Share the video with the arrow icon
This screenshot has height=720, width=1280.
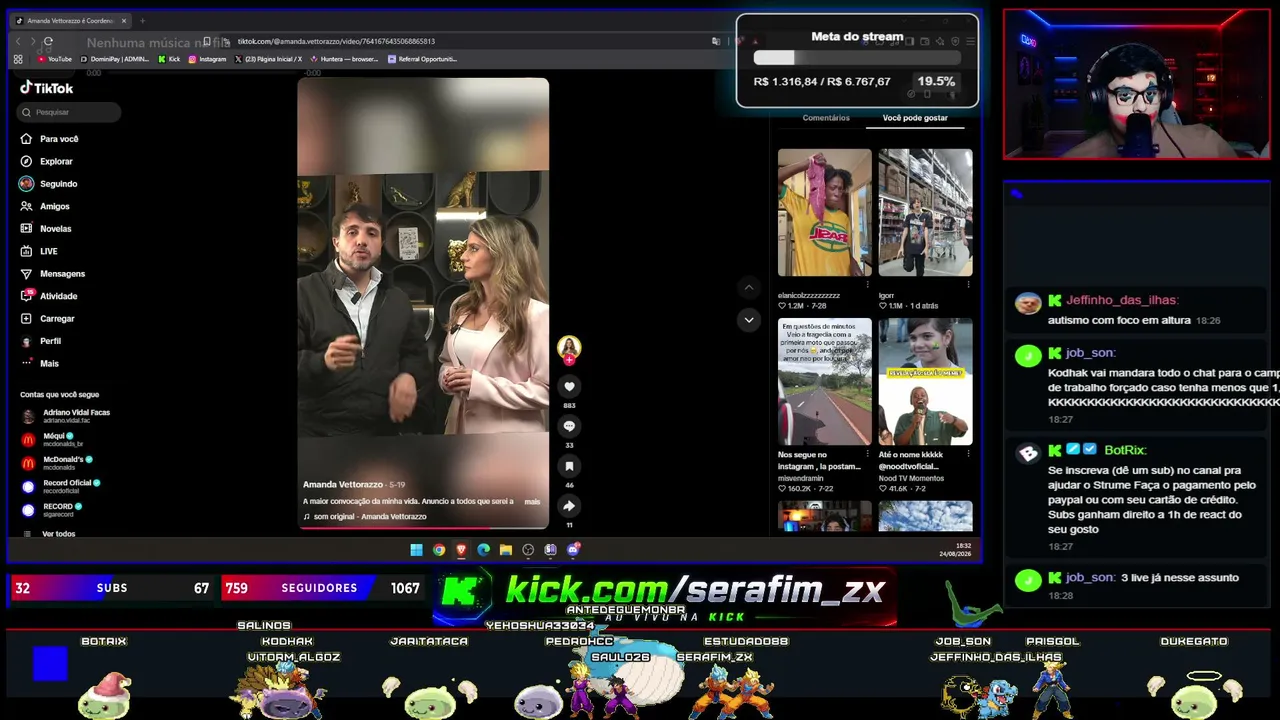pyautogui.click(x=569, y=506)
